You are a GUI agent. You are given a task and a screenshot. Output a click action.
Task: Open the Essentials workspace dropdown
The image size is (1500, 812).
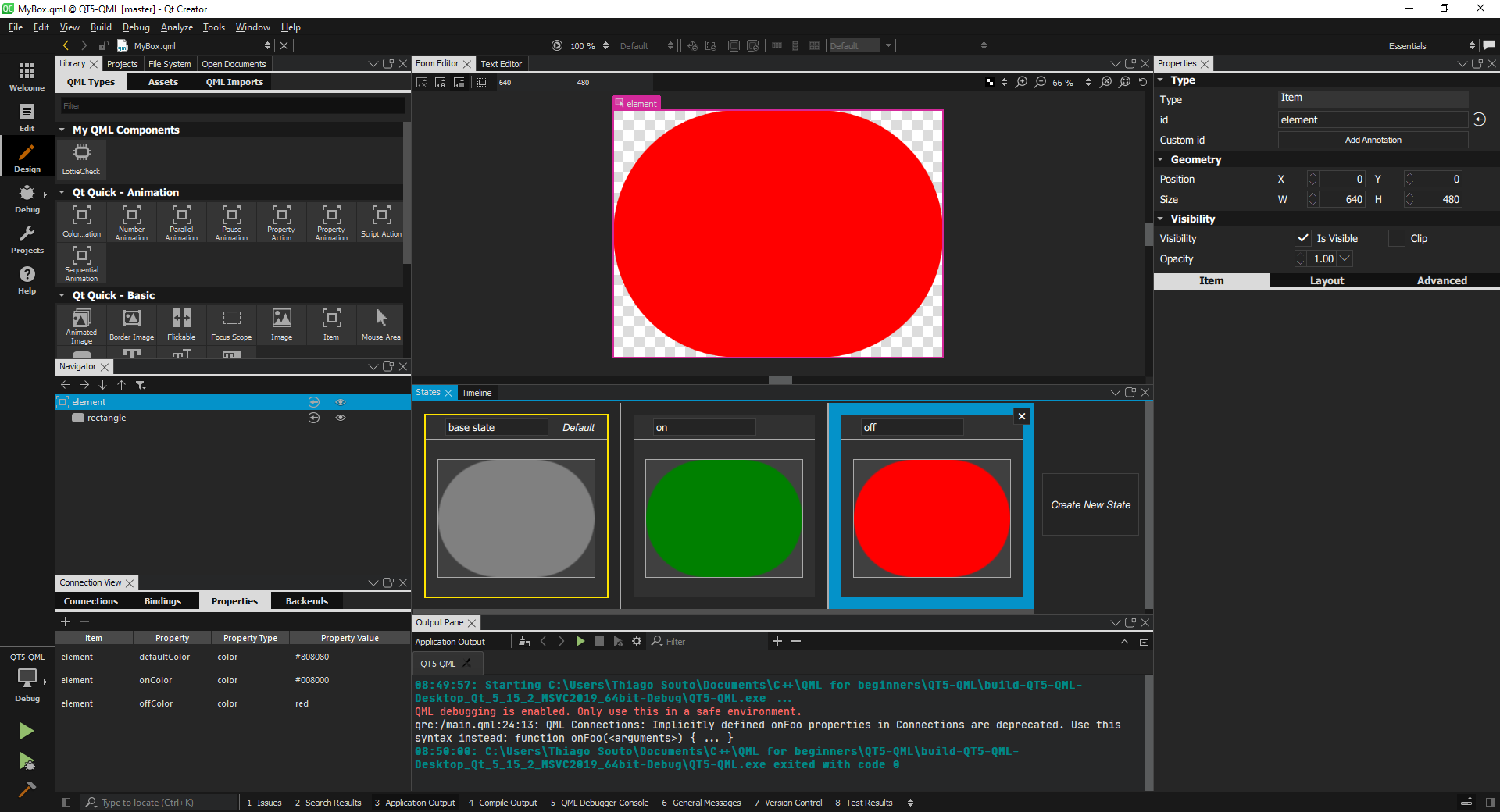coord(1430,46)
